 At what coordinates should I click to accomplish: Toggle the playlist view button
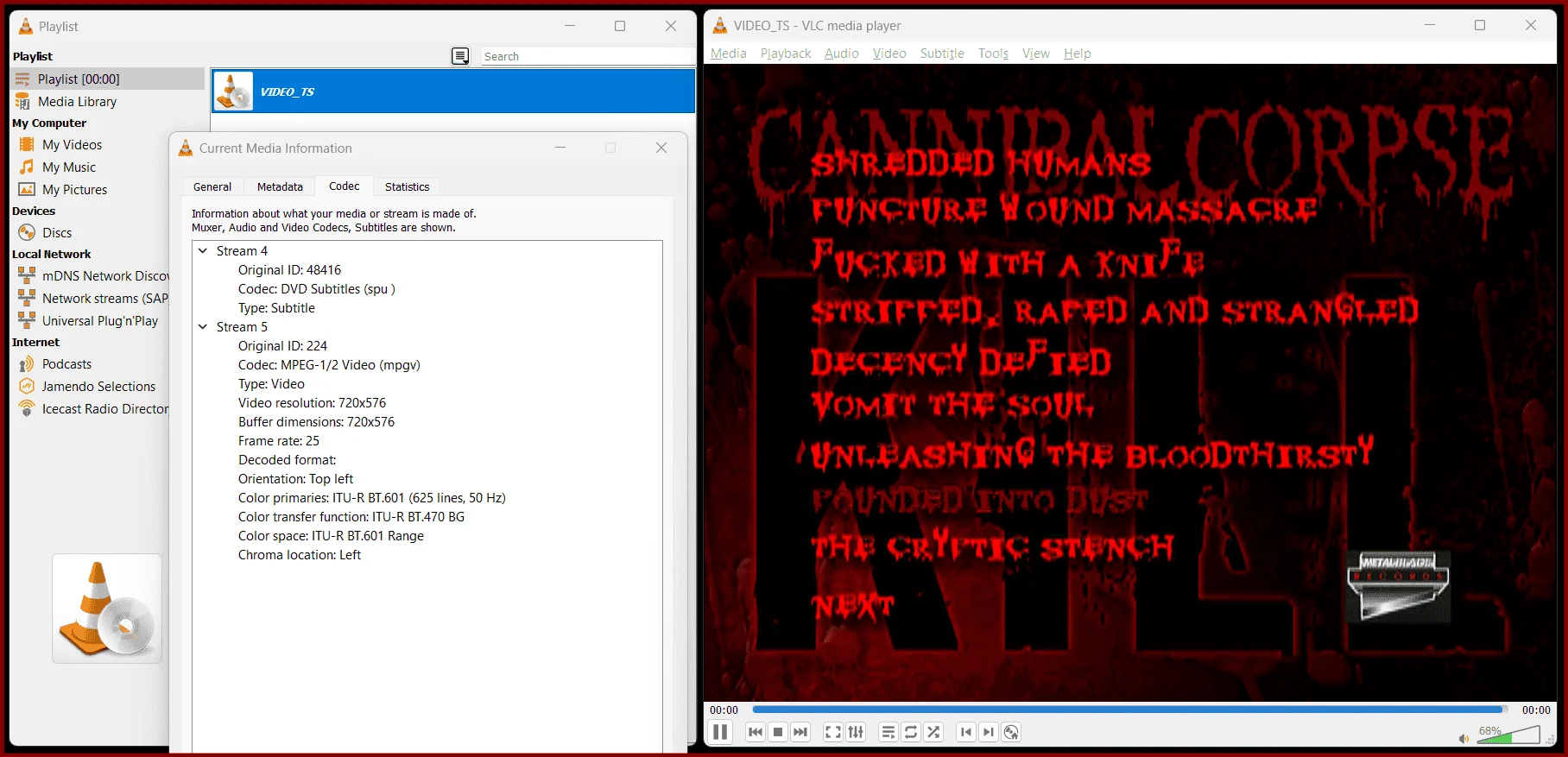point(888,732)
